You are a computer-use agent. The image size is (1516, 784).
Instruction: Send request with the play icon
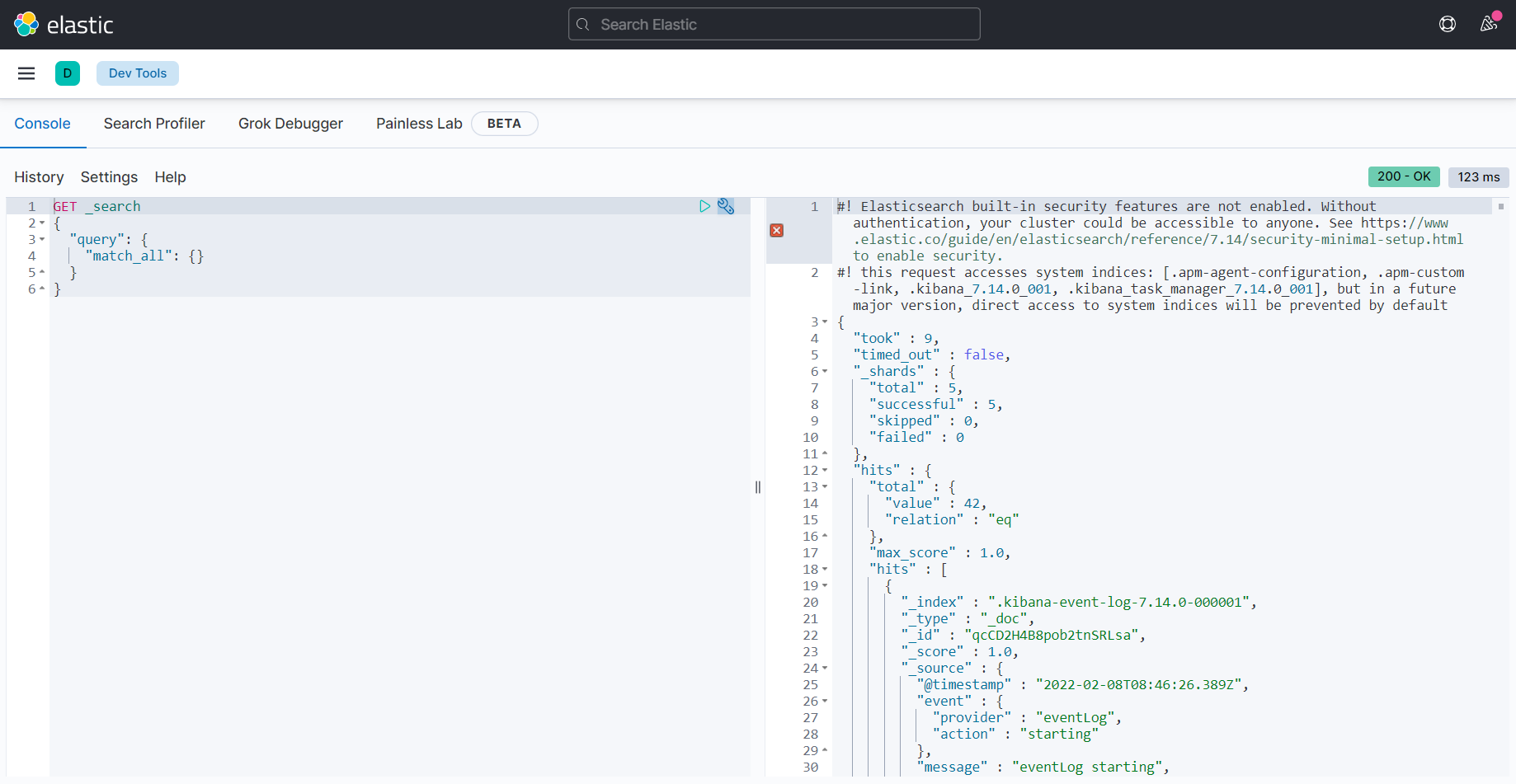(704, 206)
